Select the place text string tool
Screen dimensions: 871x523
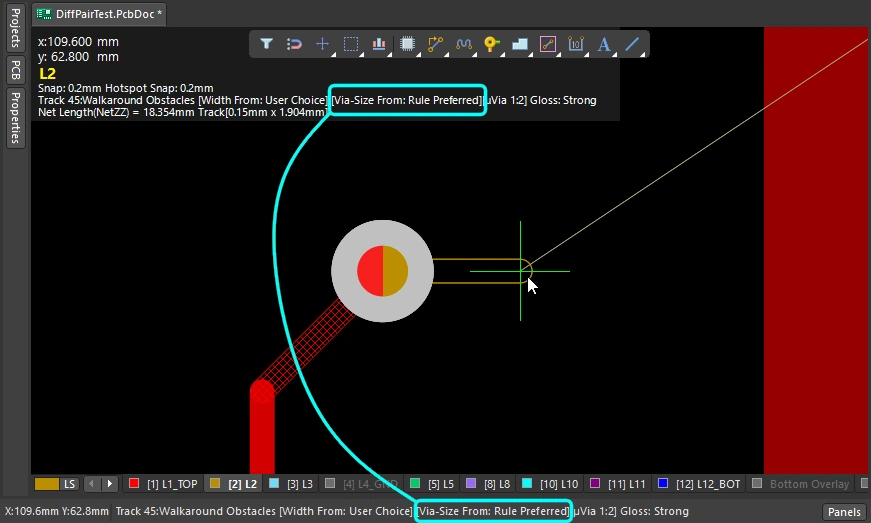click(603, 44)
